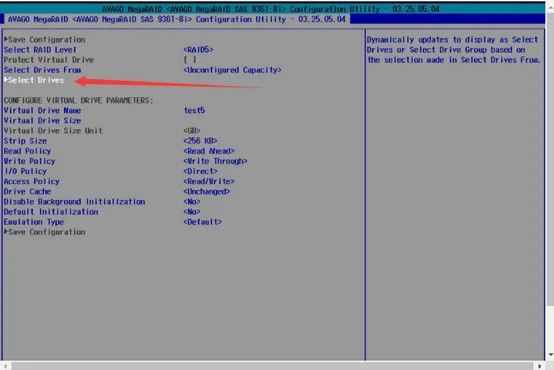The height and width of the screenshot is (370, 554).
Task: Click the Dynamically updates help text
Action: click(453, 50)
